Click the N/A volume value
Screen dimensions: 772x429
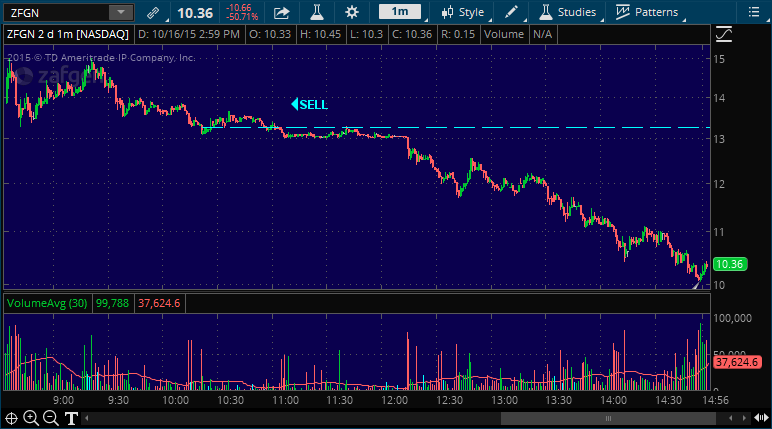pos(543,34)
